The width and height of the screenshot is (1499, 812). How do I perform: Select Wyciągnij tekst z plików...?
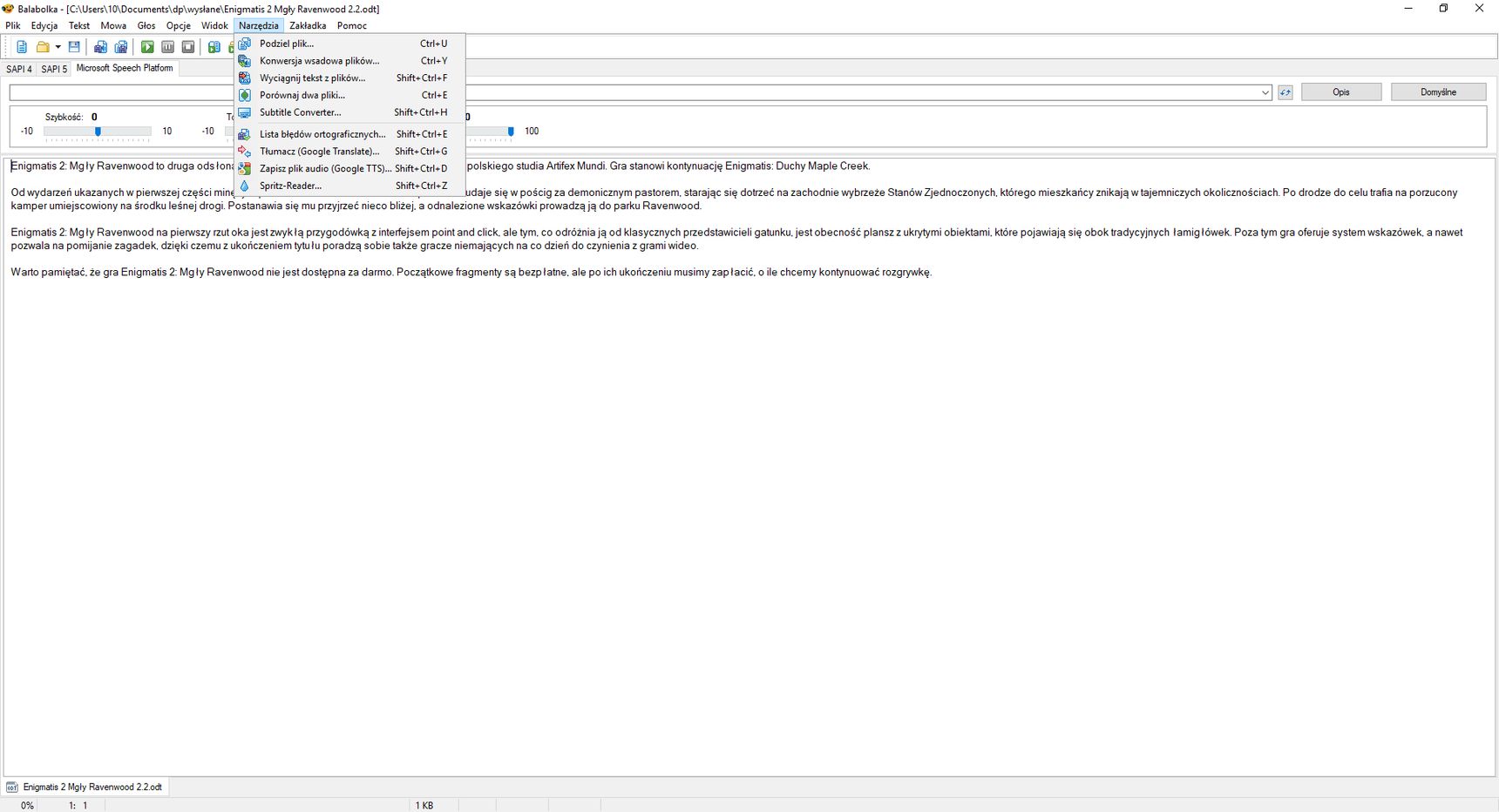point(349,78)
